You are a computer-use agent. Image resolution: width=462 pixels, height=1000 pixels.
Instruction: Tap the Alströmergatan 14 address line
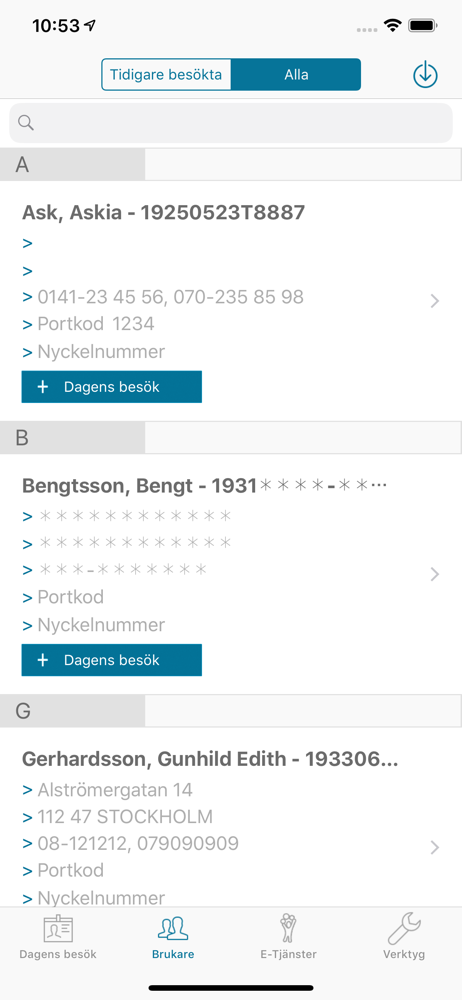(115, 790)
